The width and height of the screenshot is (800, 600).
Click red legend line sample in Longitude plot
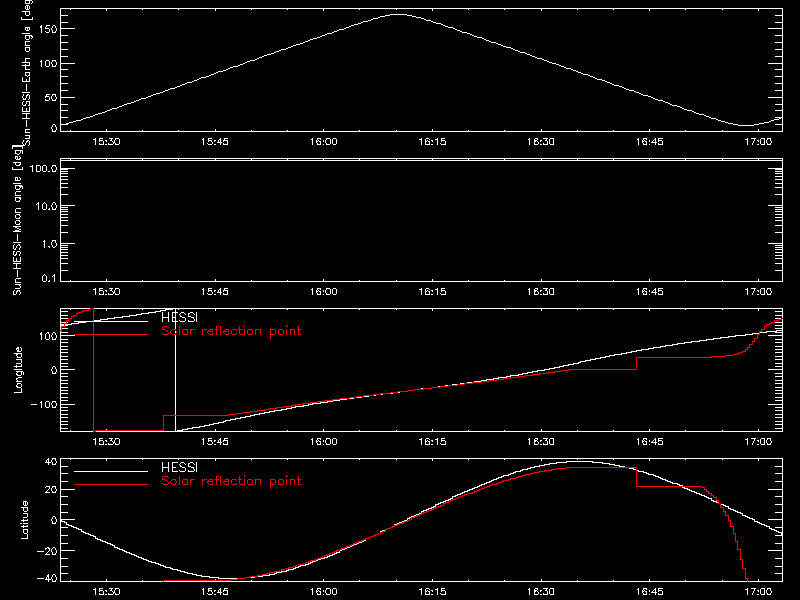[111, 335]
